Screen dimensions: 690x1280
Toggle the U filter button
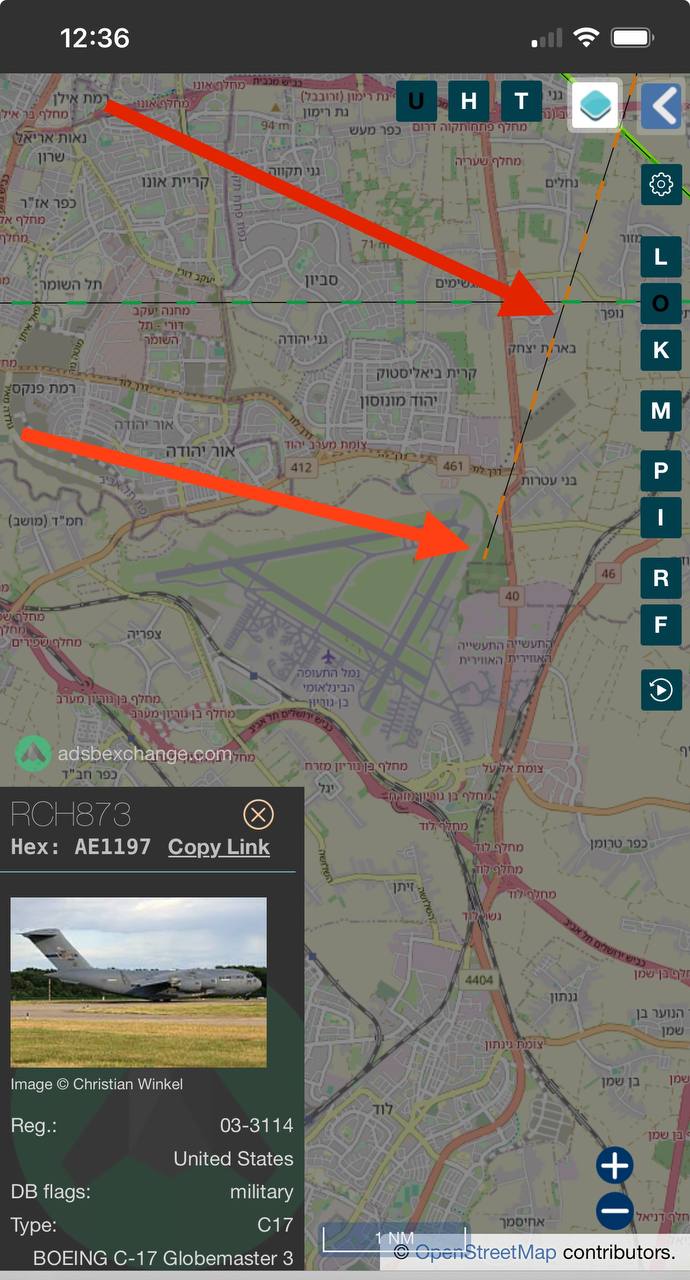[x=416, y=101]
